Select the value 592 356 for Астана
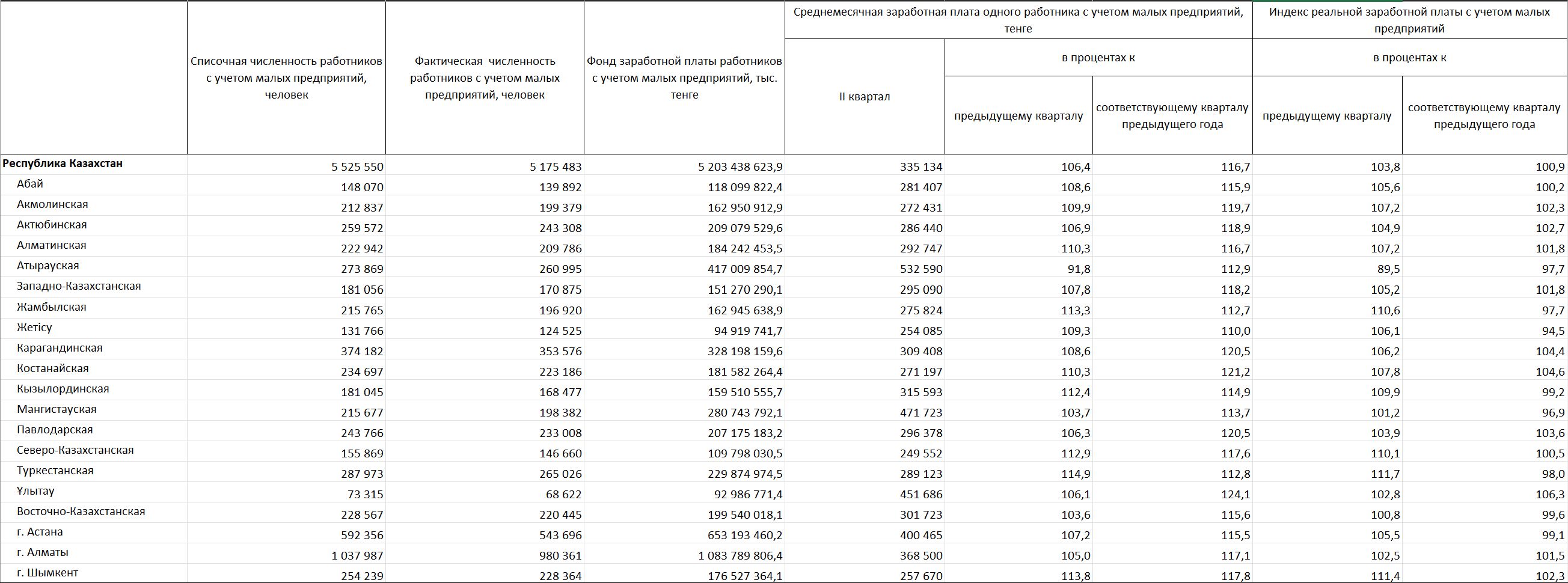Viewport: 1568px width, 583px height. point(362,536)
